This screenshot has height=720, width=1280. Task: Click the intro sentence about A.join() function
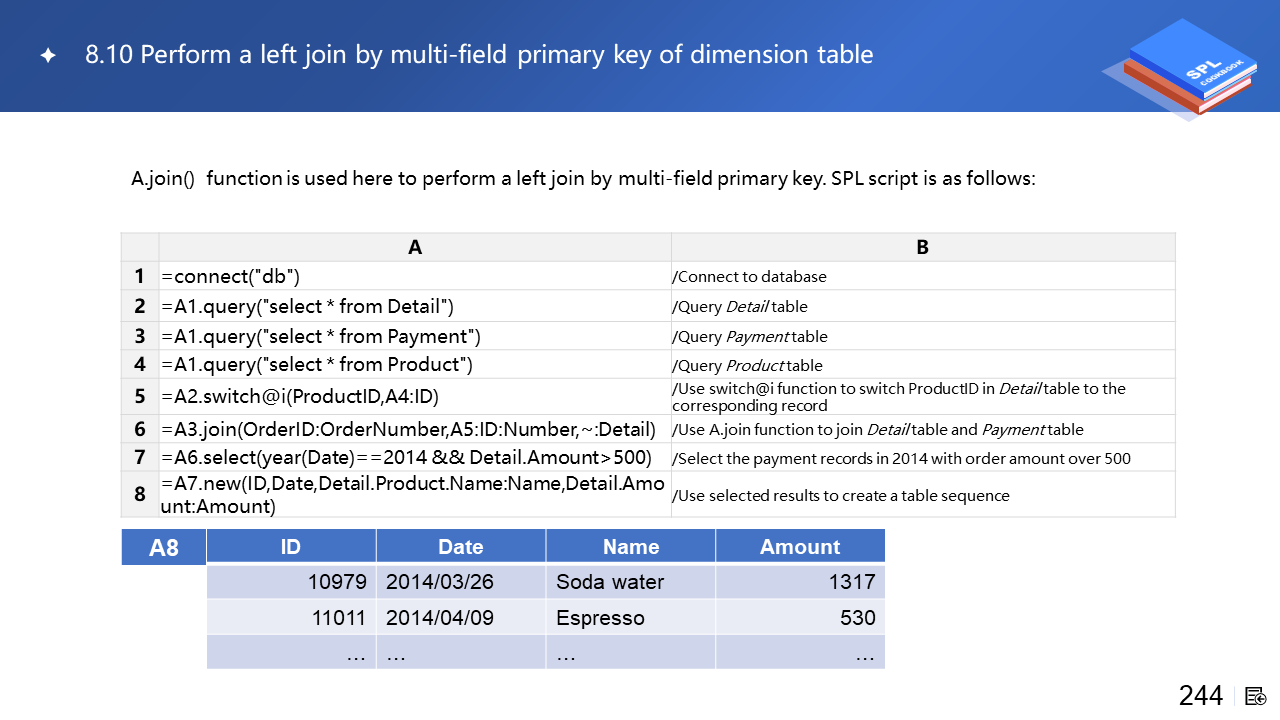pyautogui.click(x=583, y=179)
